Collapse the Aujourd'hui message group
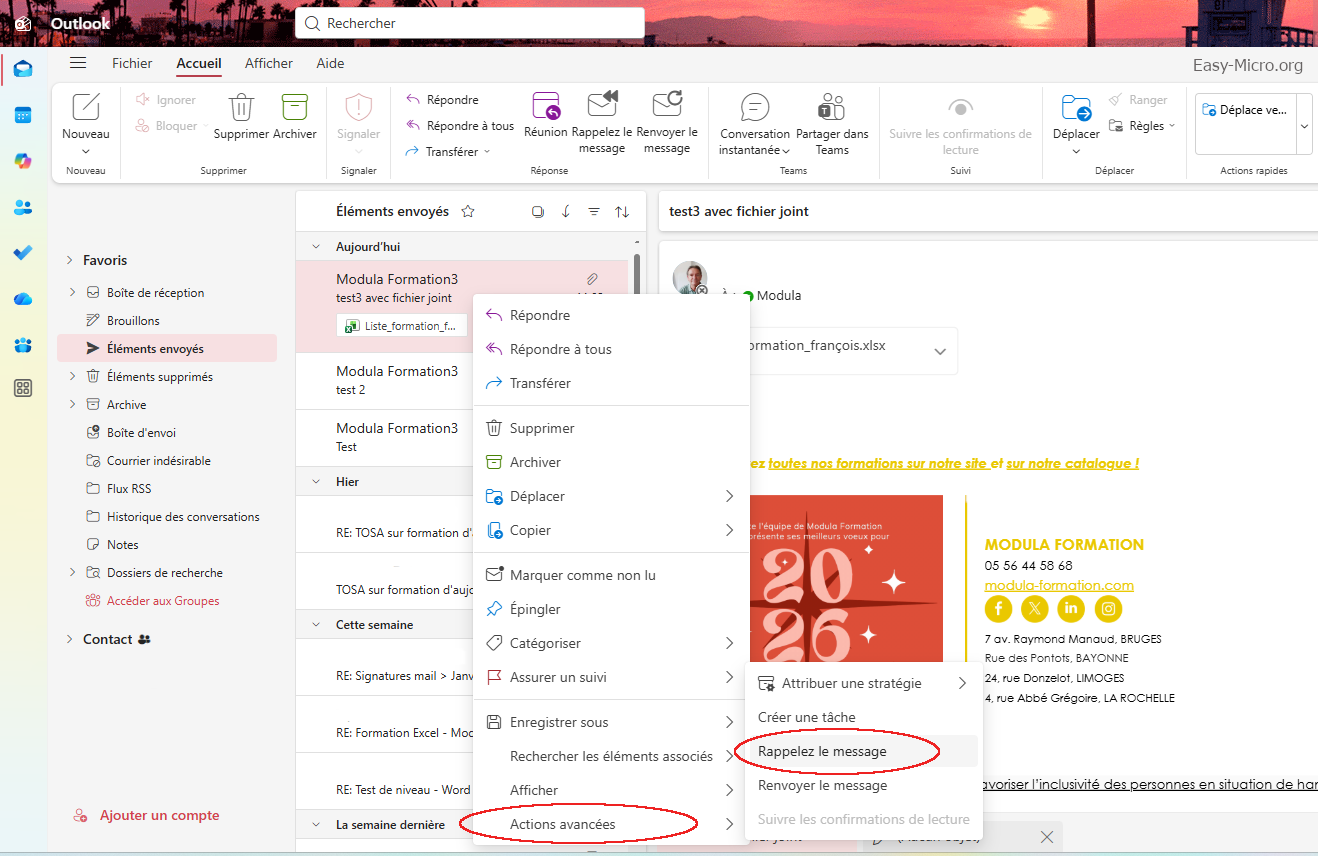1318x856 pixels. point(316,247)
